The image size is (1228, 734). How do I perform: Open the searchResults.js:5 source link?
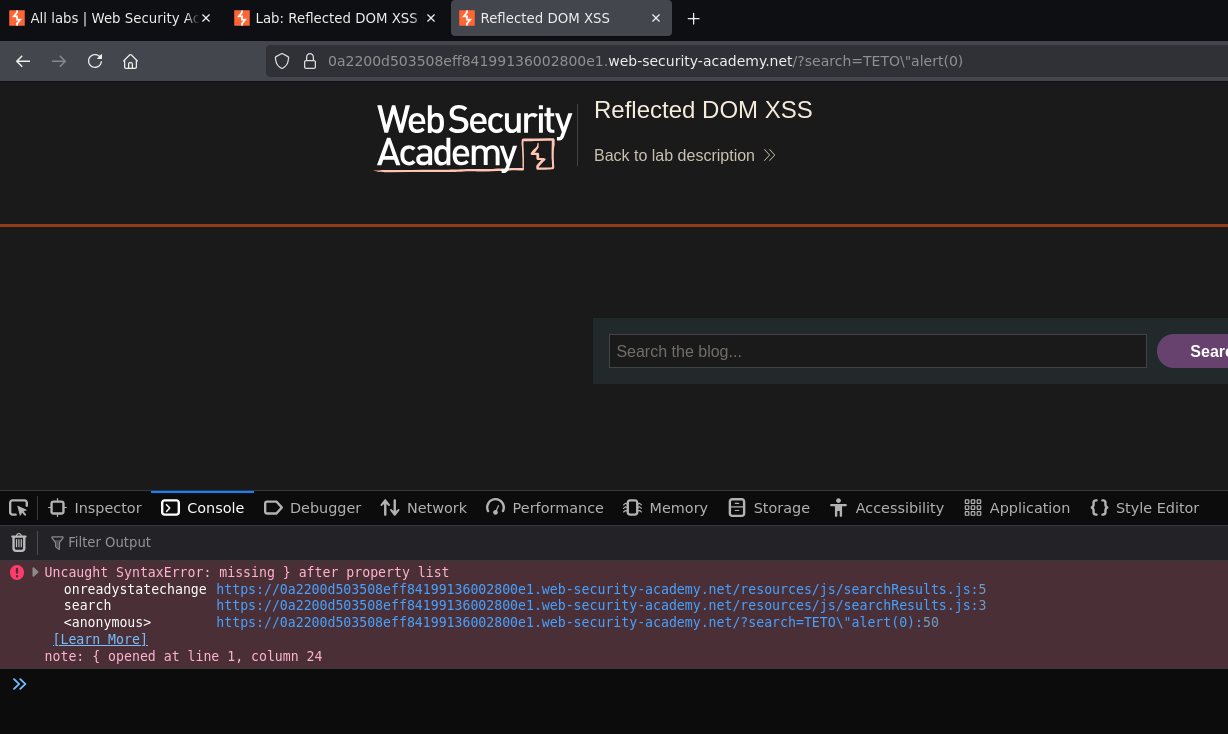tap(601, 589)
